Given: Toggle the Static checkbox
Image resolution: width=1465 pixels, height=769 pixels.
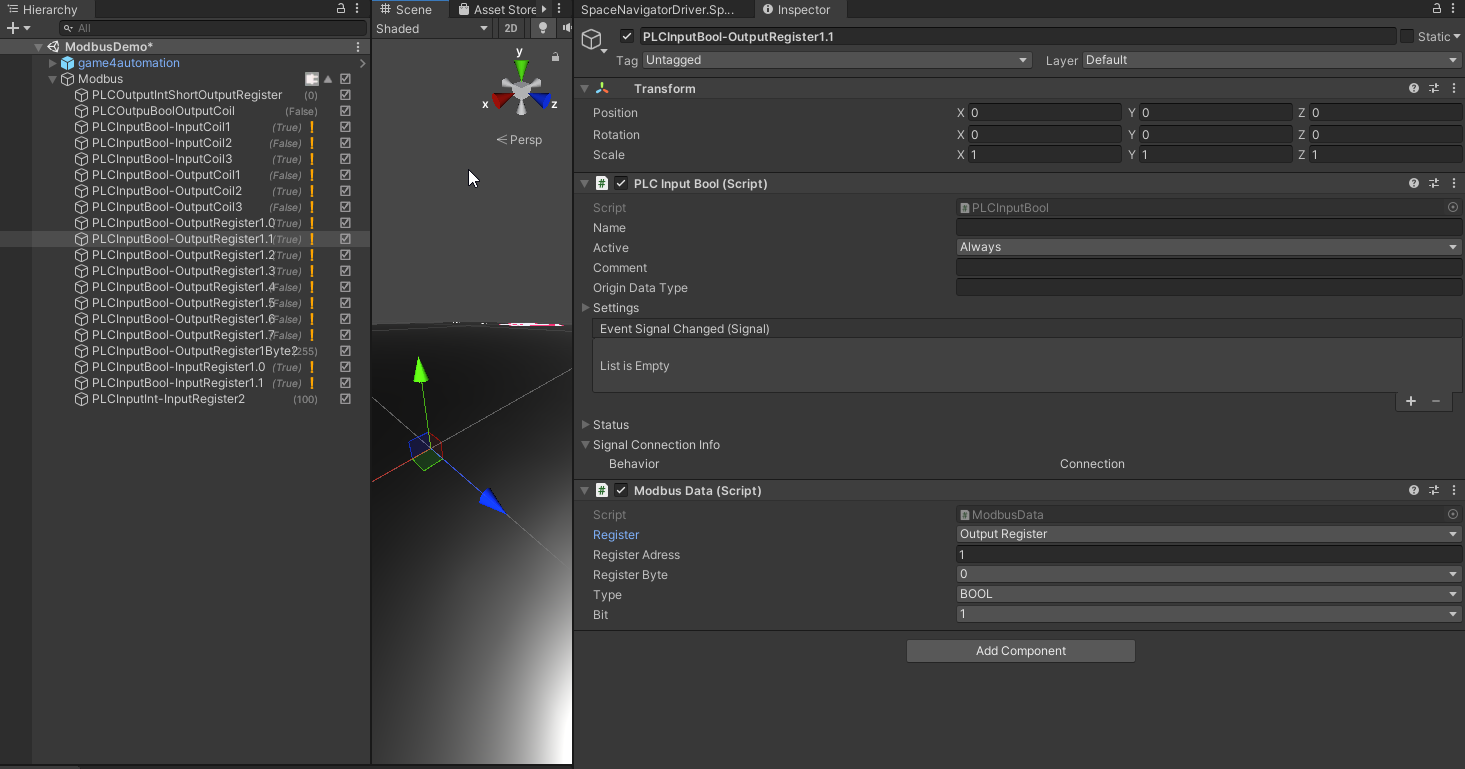Looking at the screenshot, I should pos(1407,37).
